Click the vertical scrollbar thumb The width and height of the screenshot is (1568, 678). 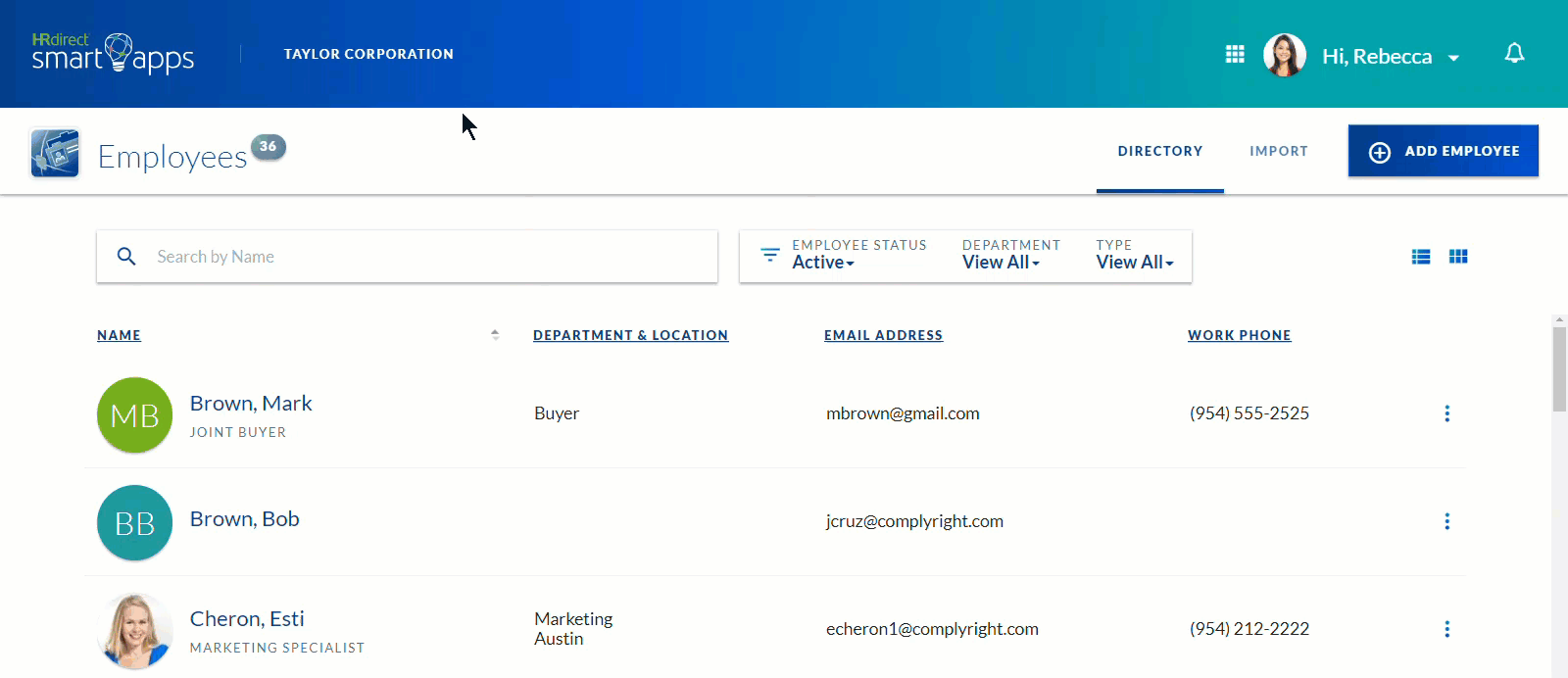[1559, 369]
